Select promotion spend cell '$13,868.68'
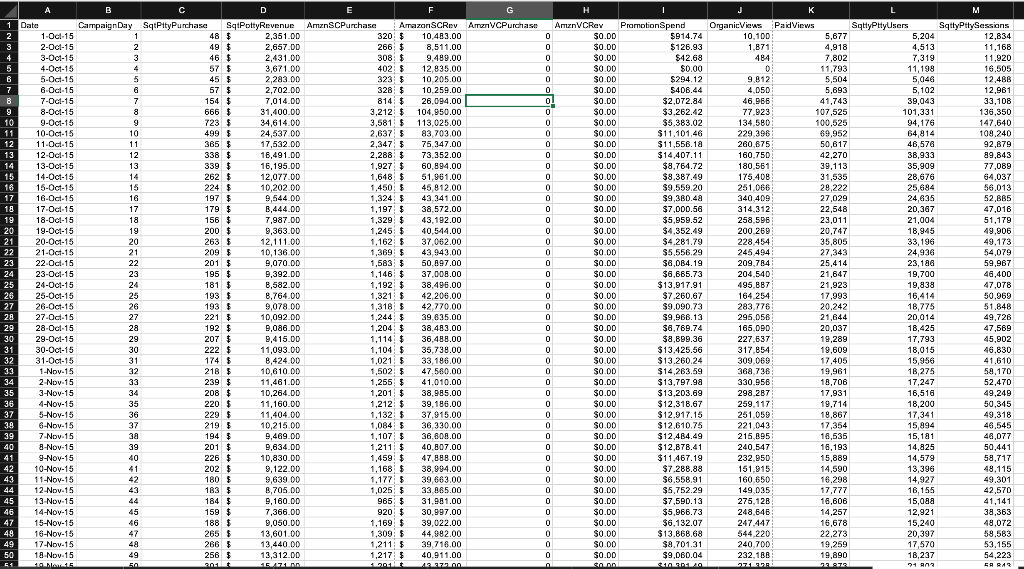 pyautogui.click(x=662, y=534)
